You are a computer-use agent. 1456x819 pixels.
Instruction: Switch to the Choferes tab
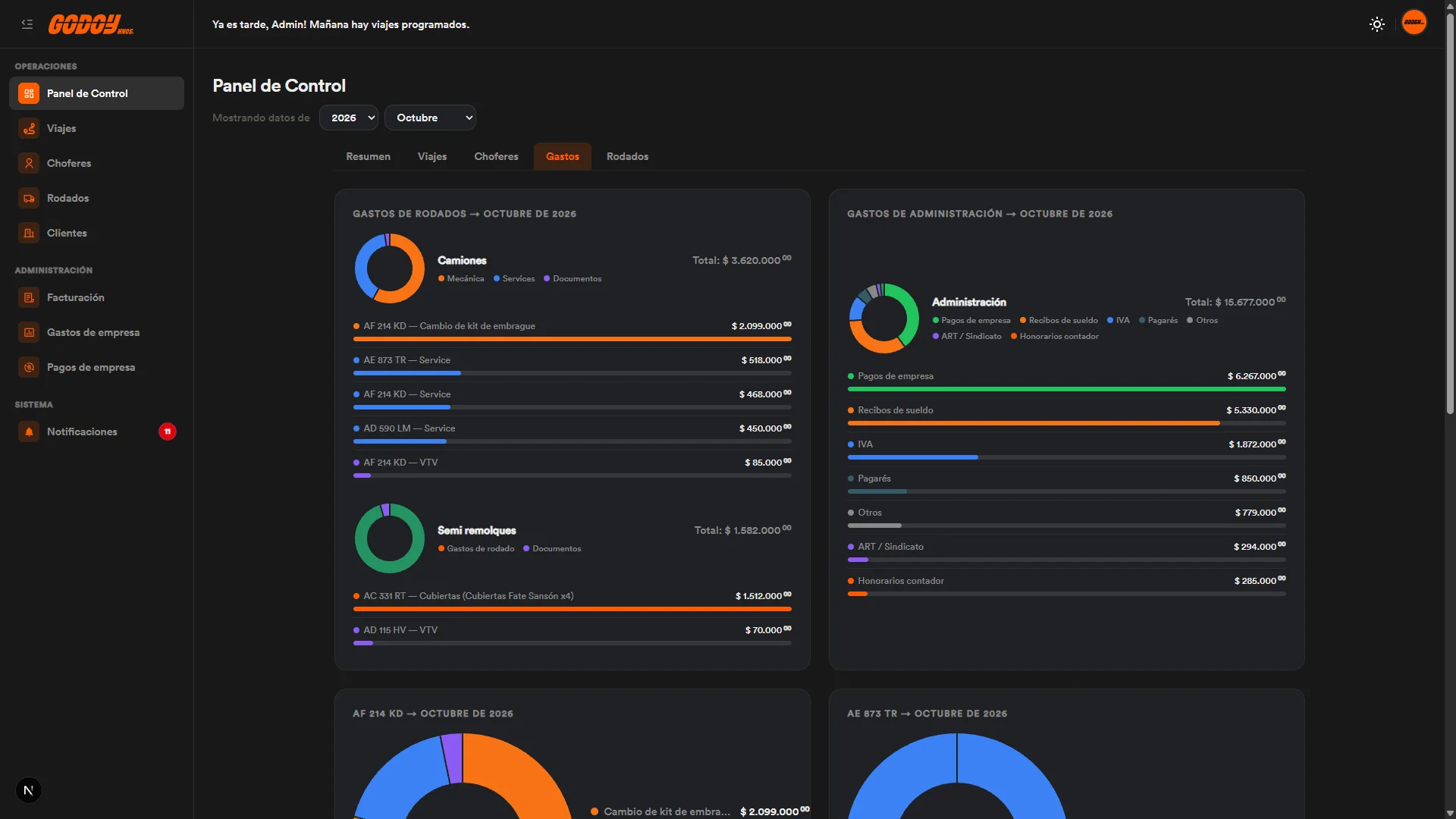[x=497, y=156]
